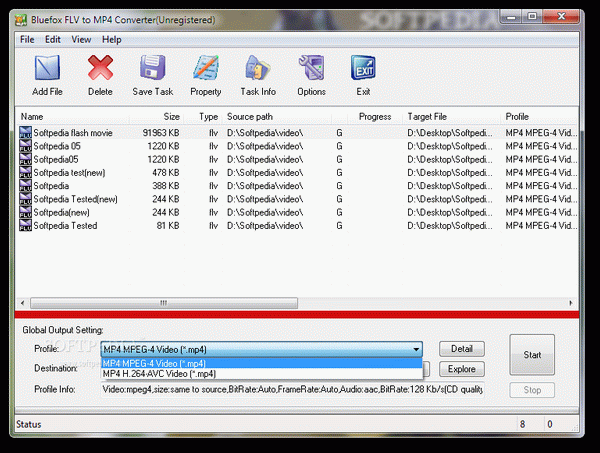Open the Task Info toolbar icon

pos(258,68)
